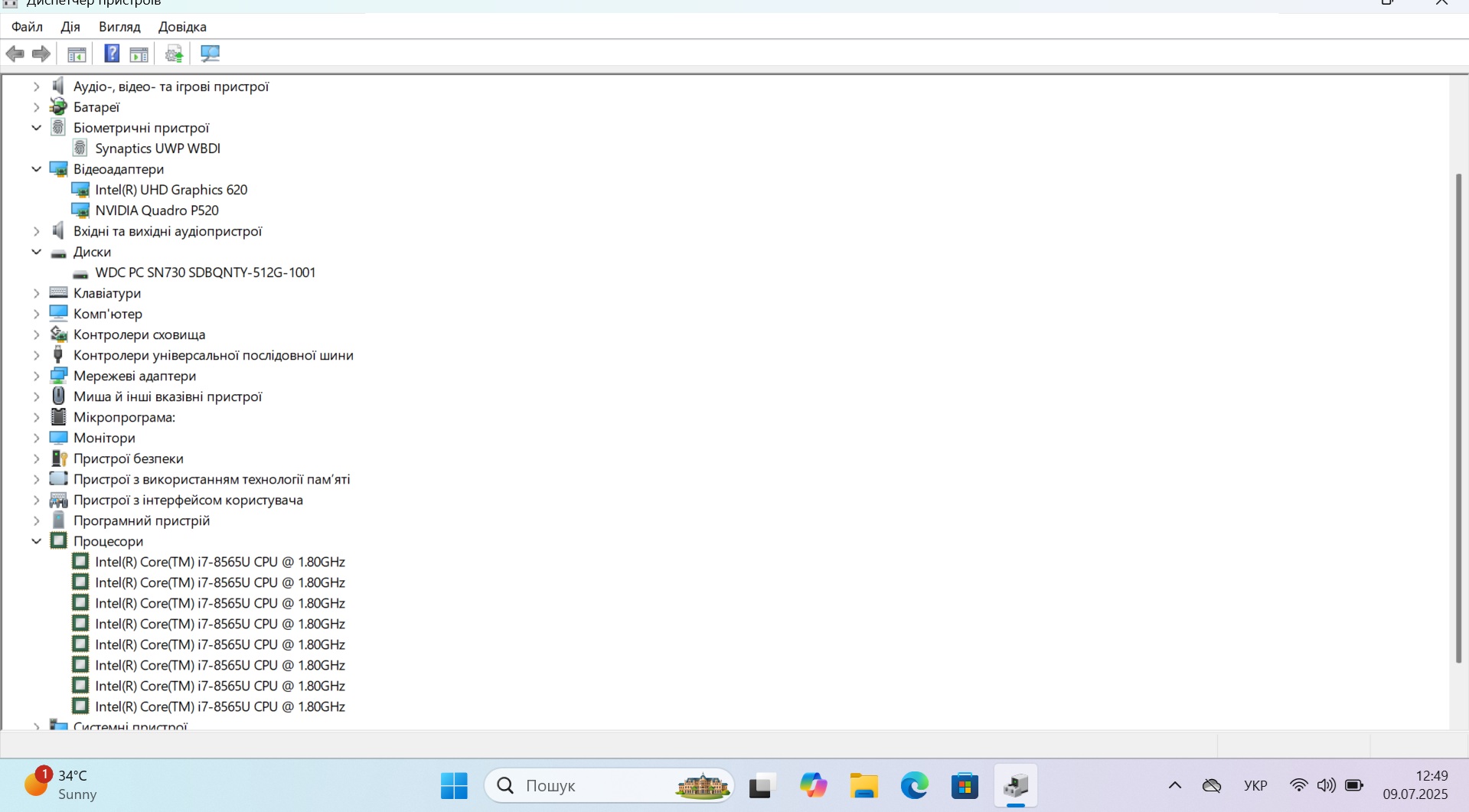Click the Пристрої безпеки key icon
Viewport: 1469px width, 812px height.
point(58,458)
